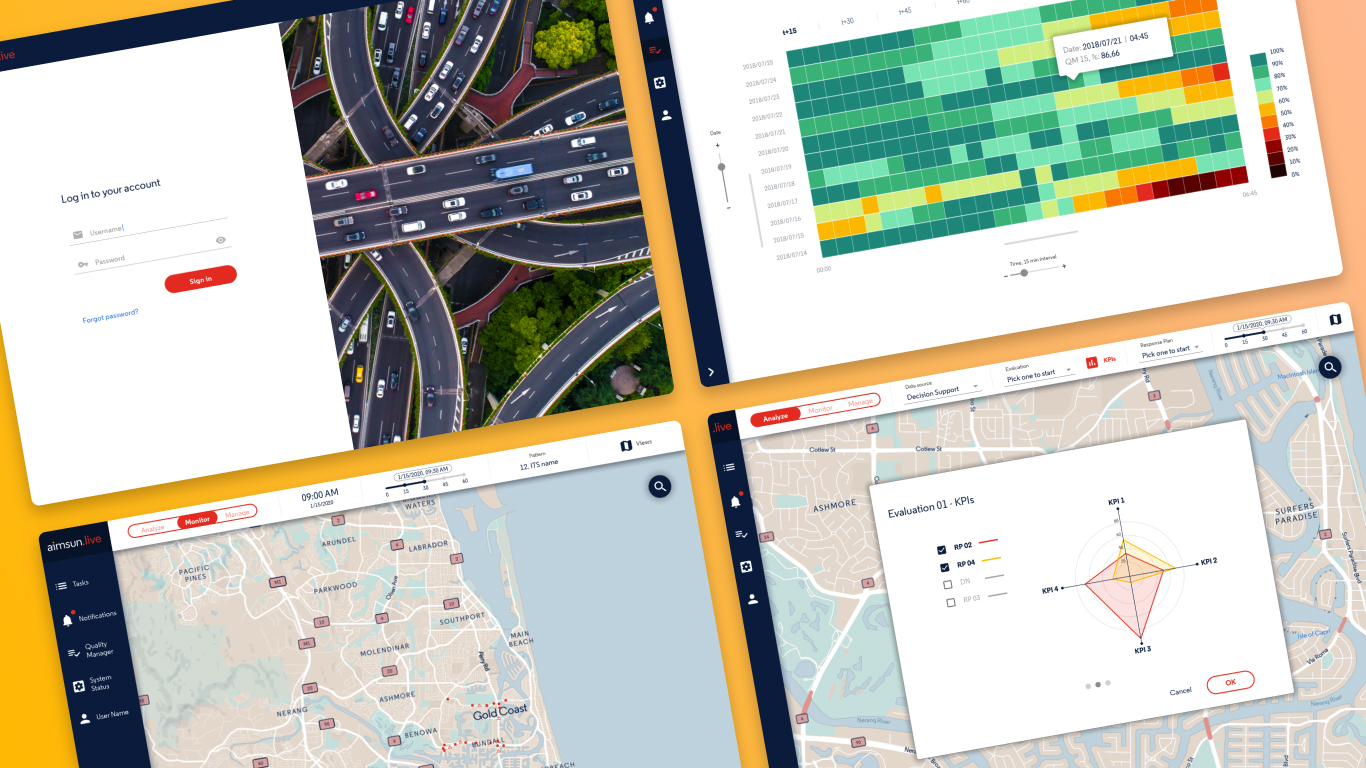
Task: Click the middle pagination dot in KPIs dialog
Action: (x=1097, y=685)
